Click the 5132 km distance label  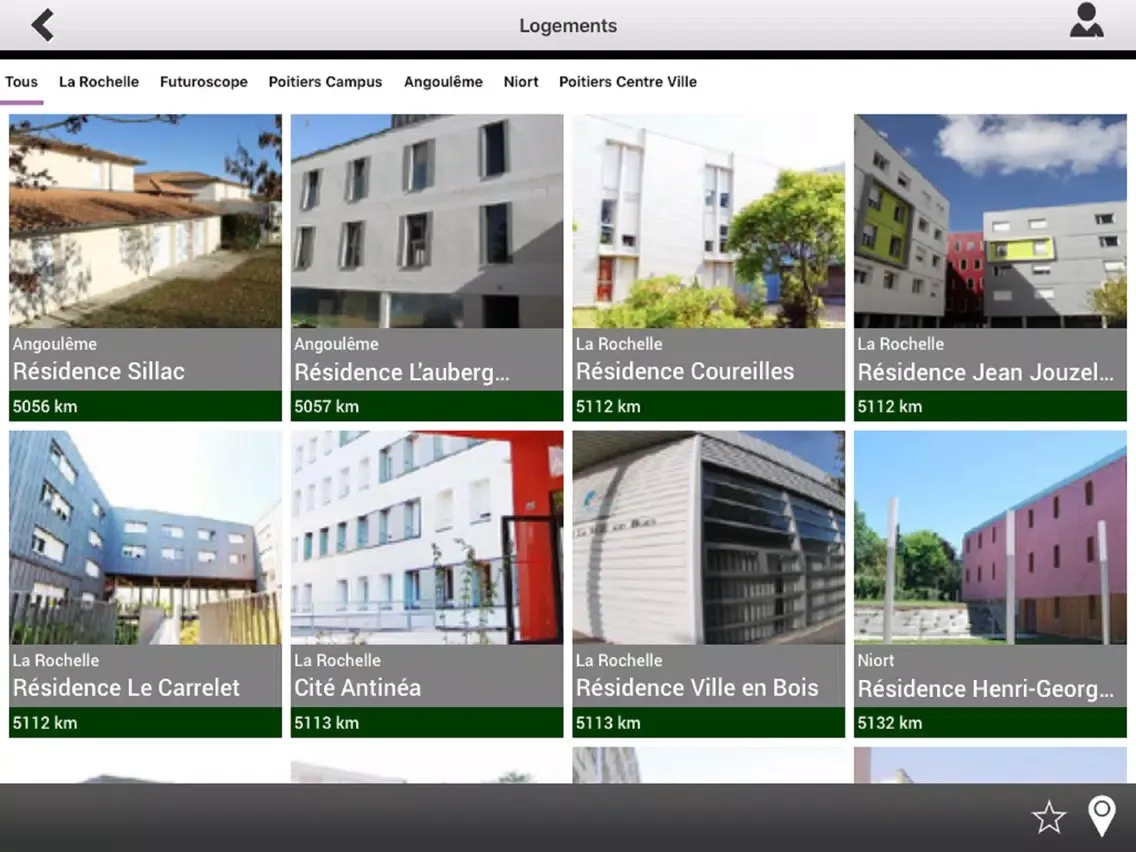[890, 723]
